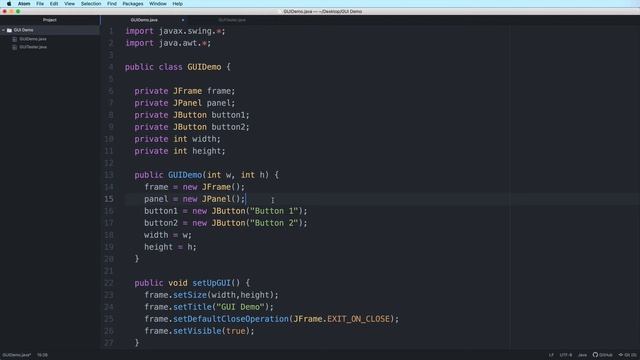The image size is (640, 360).
Task: Change the UTF-8 encoding in status bar
Action: coord(566,355)
